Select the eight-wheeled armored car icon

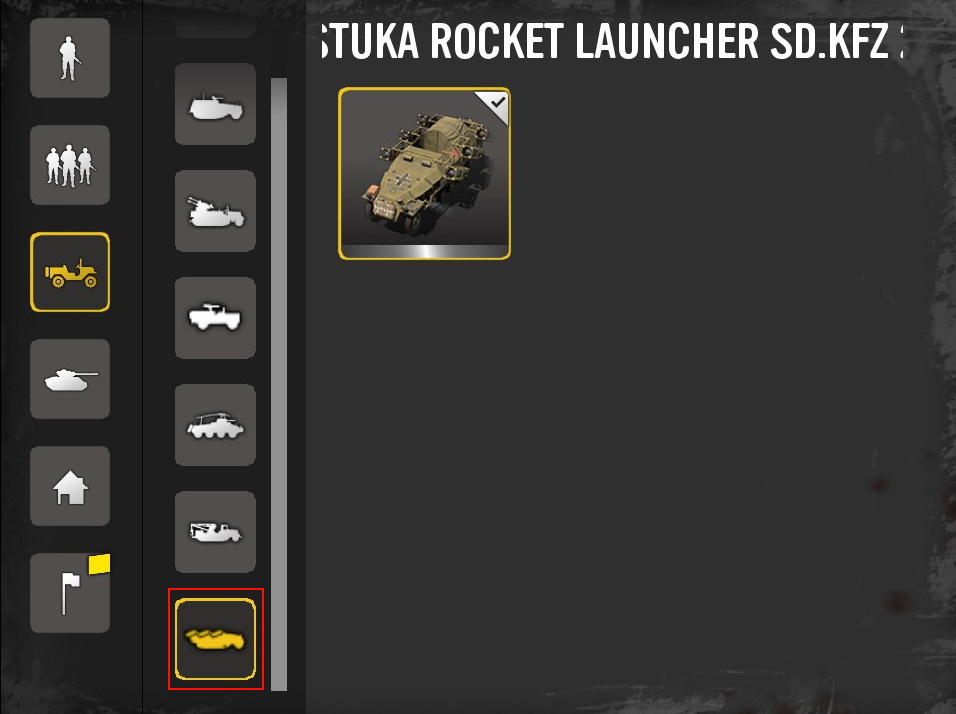coord(215,425)
